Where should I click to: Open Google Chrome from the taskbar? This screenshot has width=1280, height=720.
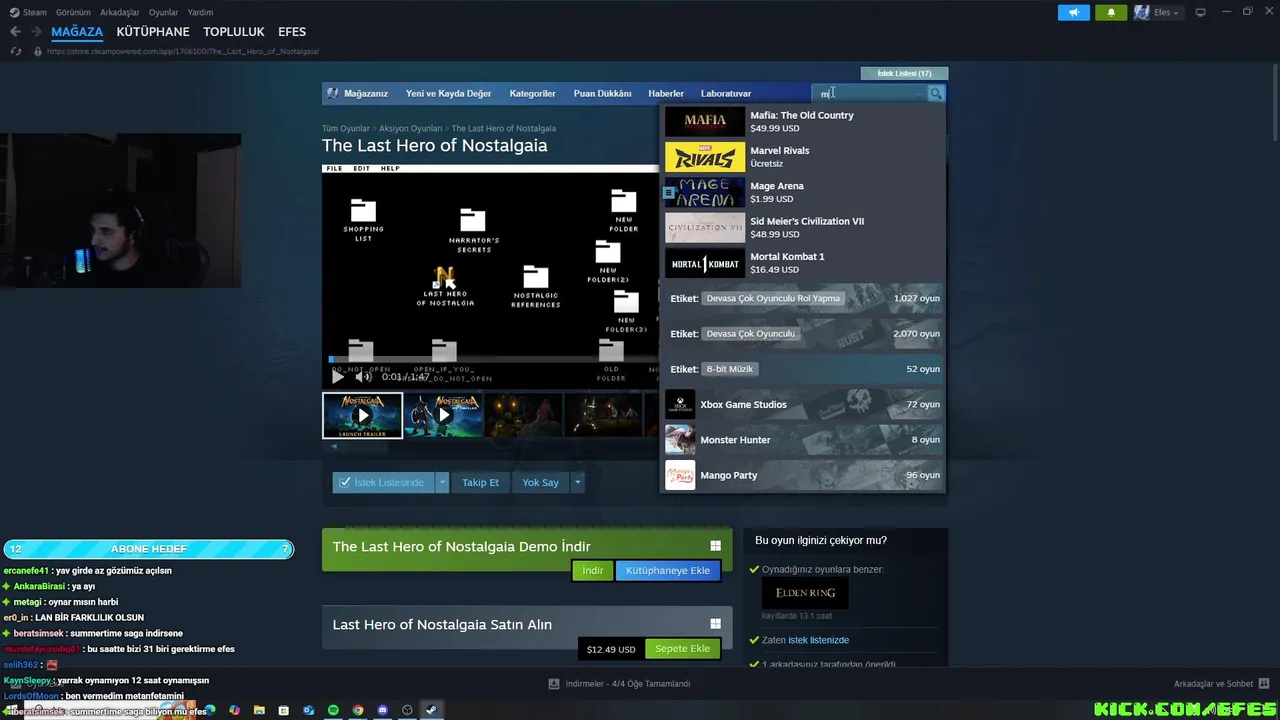(358, 710)
